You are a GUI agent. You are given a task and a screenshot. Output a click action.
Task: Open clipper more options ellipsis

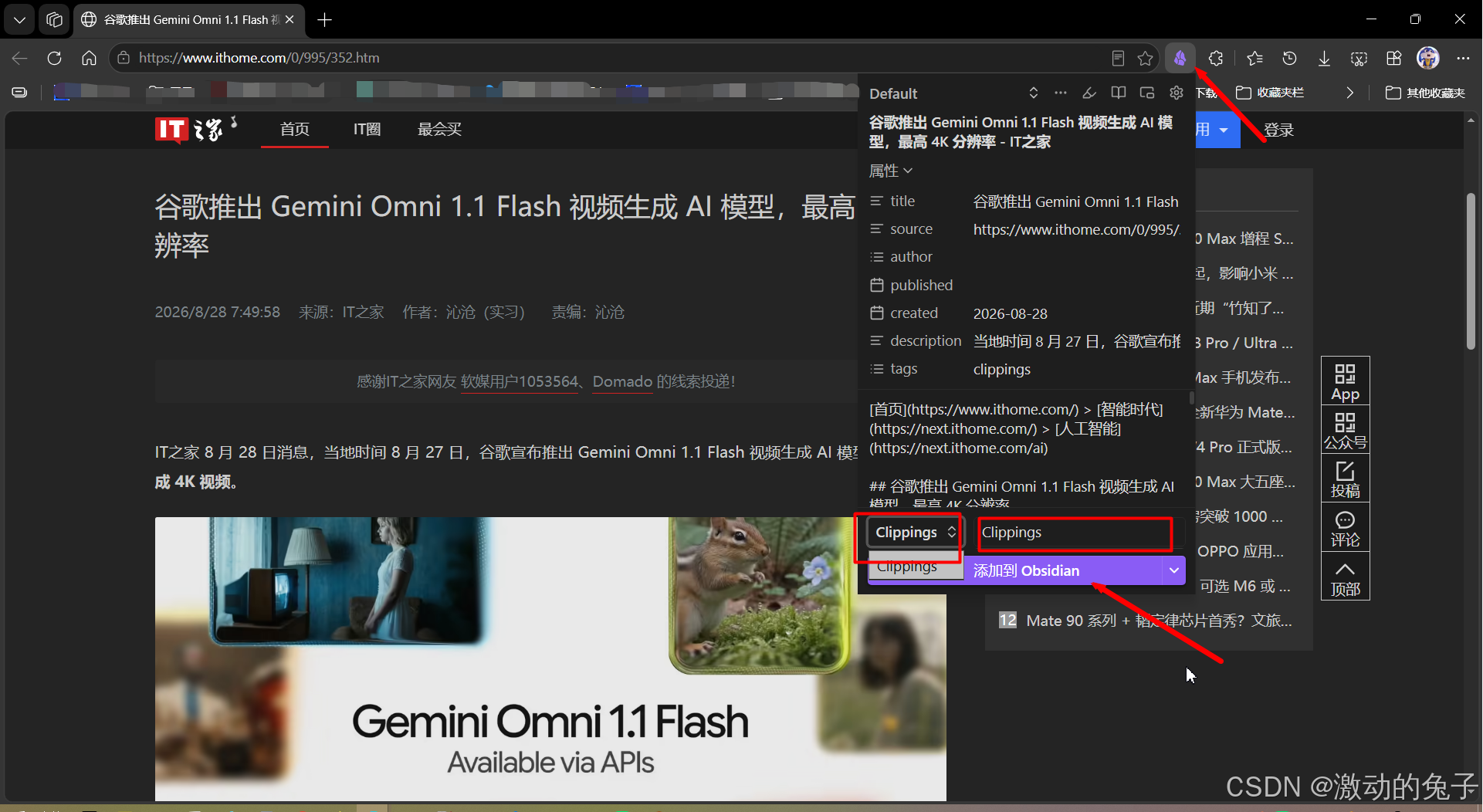pos(1061,93)
